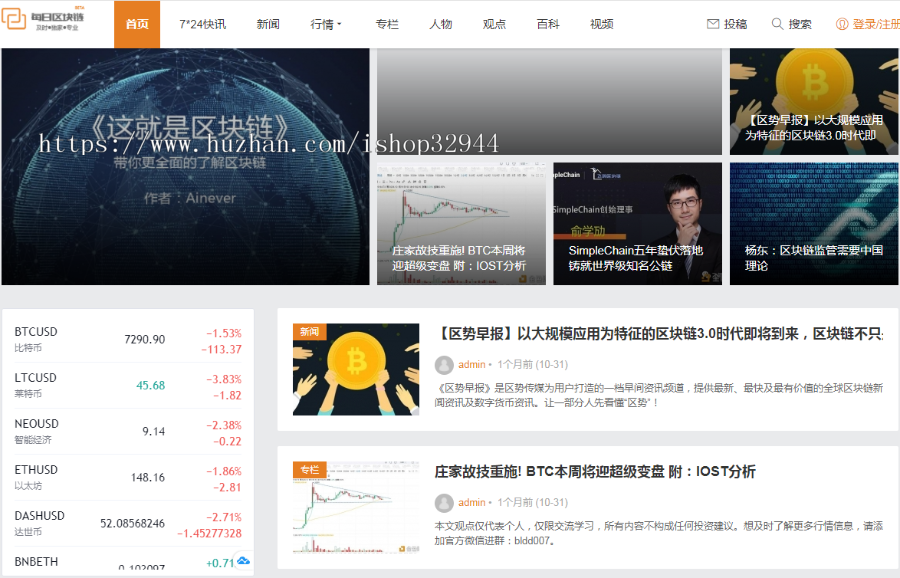Open article title 【区势早报】以大规模应用为特征
This screenshot has width=900, height=578.
(660, 333)
